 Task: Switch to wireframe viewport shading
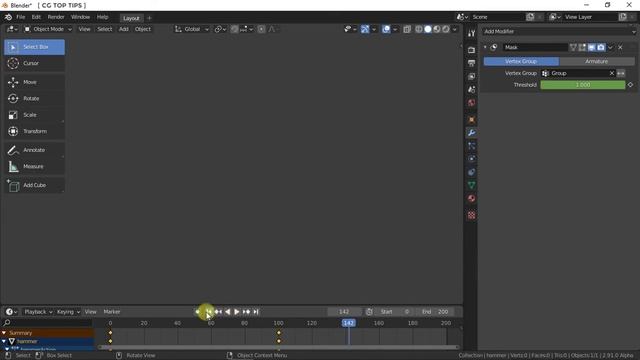[419, 29]
